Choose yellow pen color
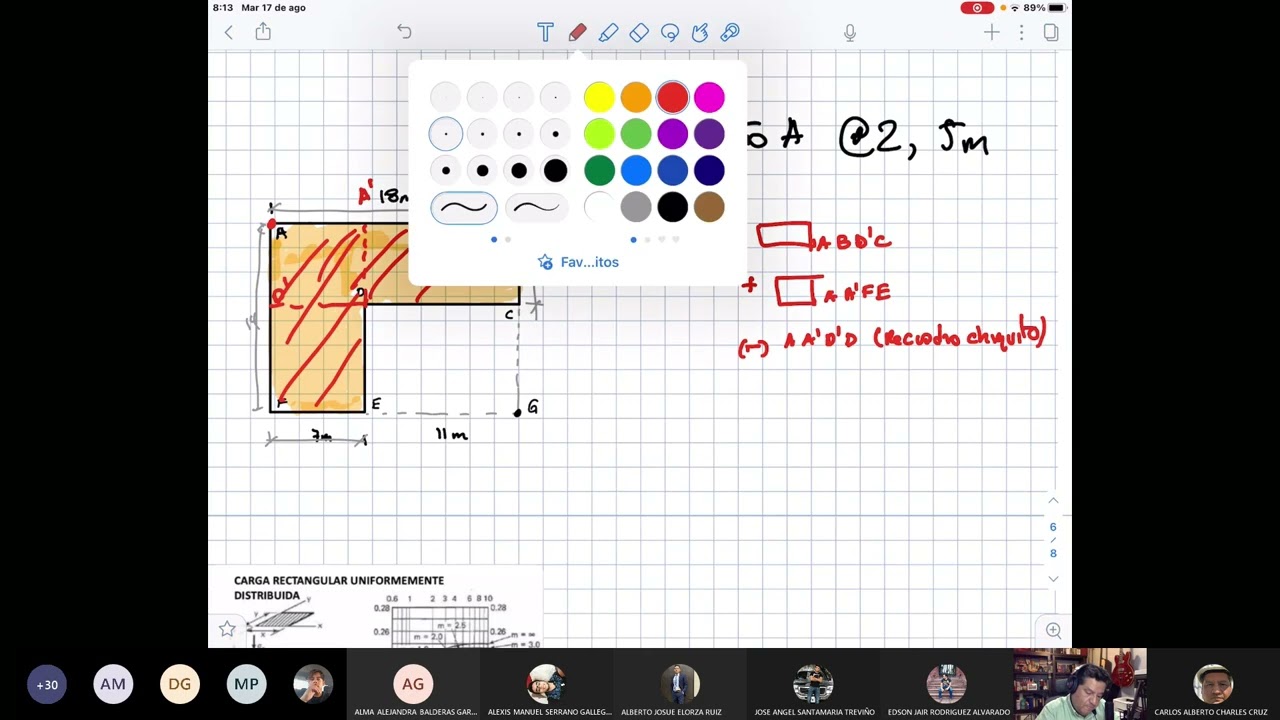The height and width of the screenshot is (720, 1280). tap(599, 97)
